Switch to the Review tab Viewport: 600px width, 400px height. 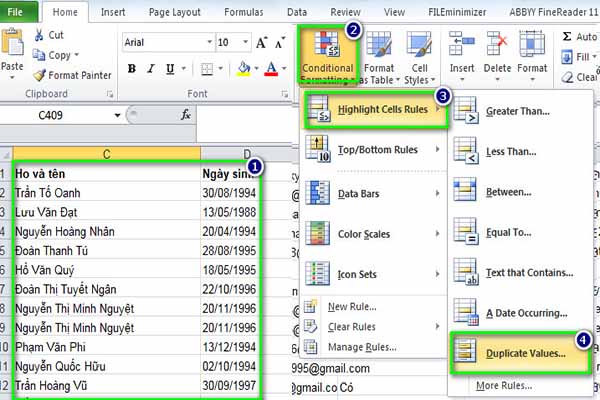pyautogui.click(x=345, y=12)
